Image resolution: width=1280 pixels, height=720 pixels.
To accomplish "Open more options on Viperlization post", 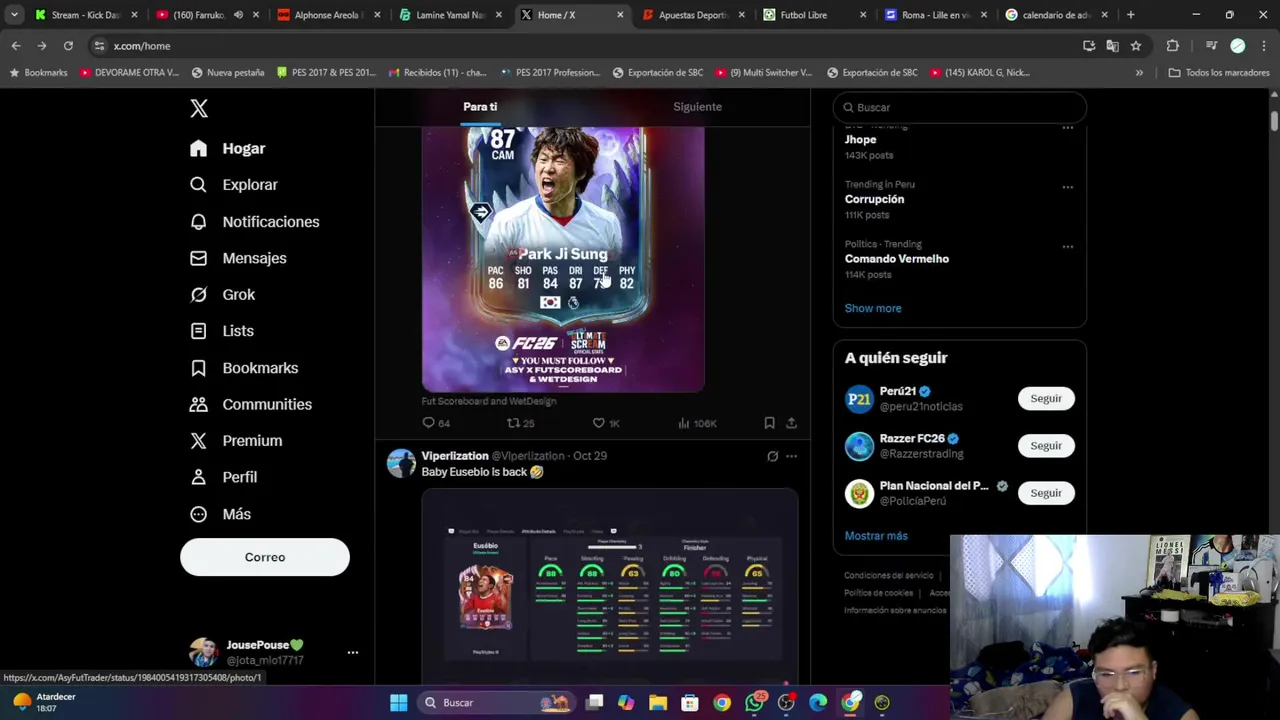I will [x=791, y=456].
